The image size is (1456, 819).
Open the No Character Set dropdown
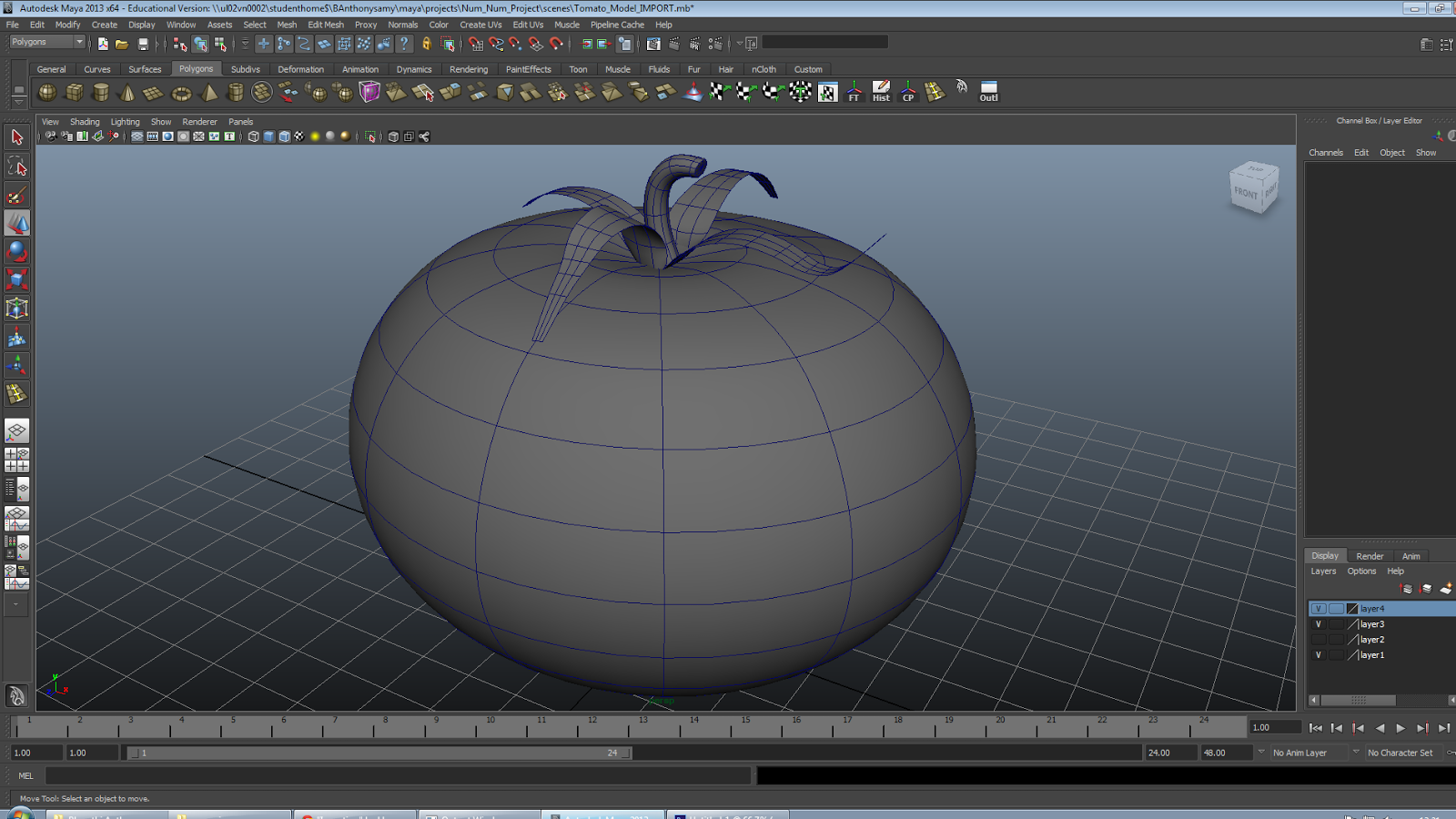tap(1401, 753)
